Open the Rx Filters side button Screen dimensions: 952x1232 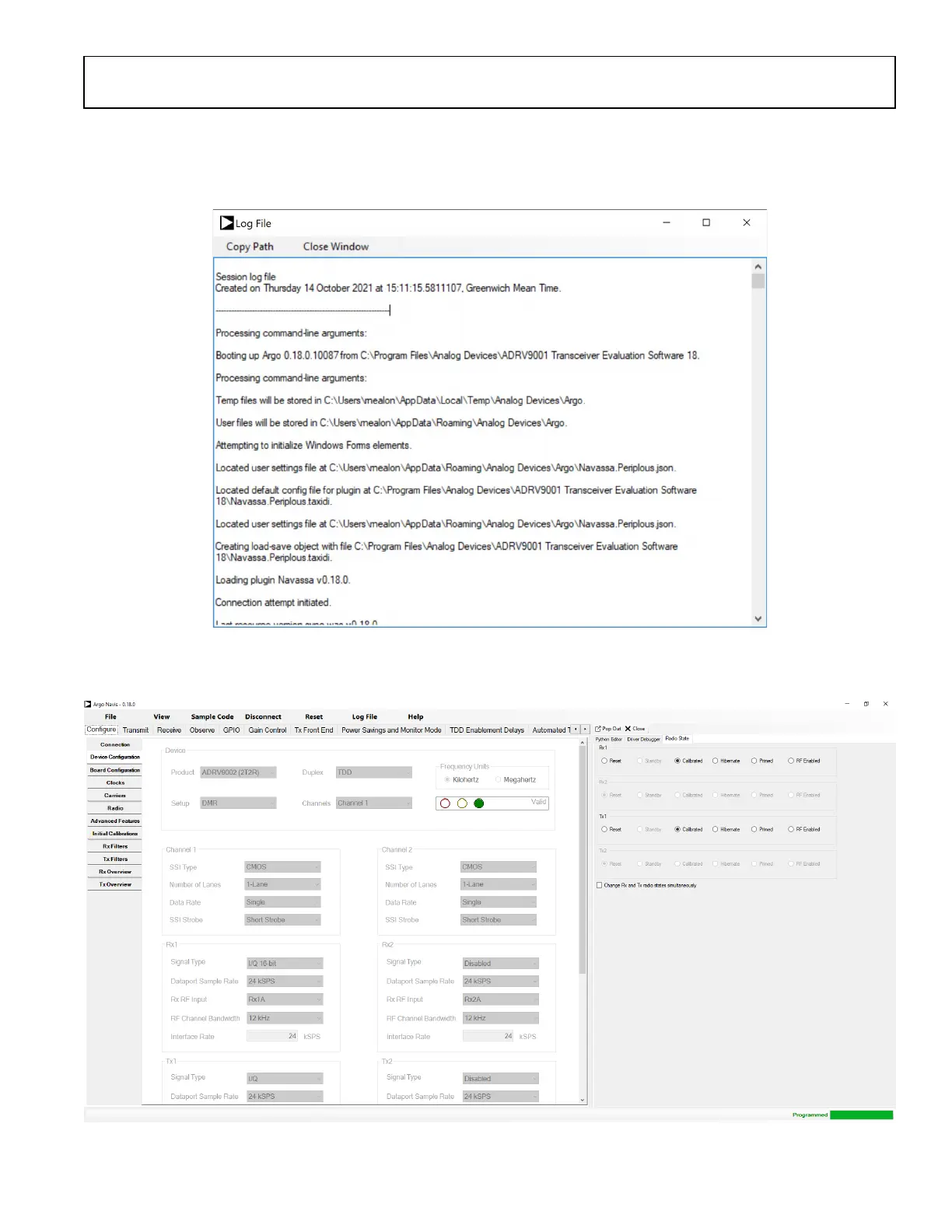pyautogui.click(x=115, y=846)
